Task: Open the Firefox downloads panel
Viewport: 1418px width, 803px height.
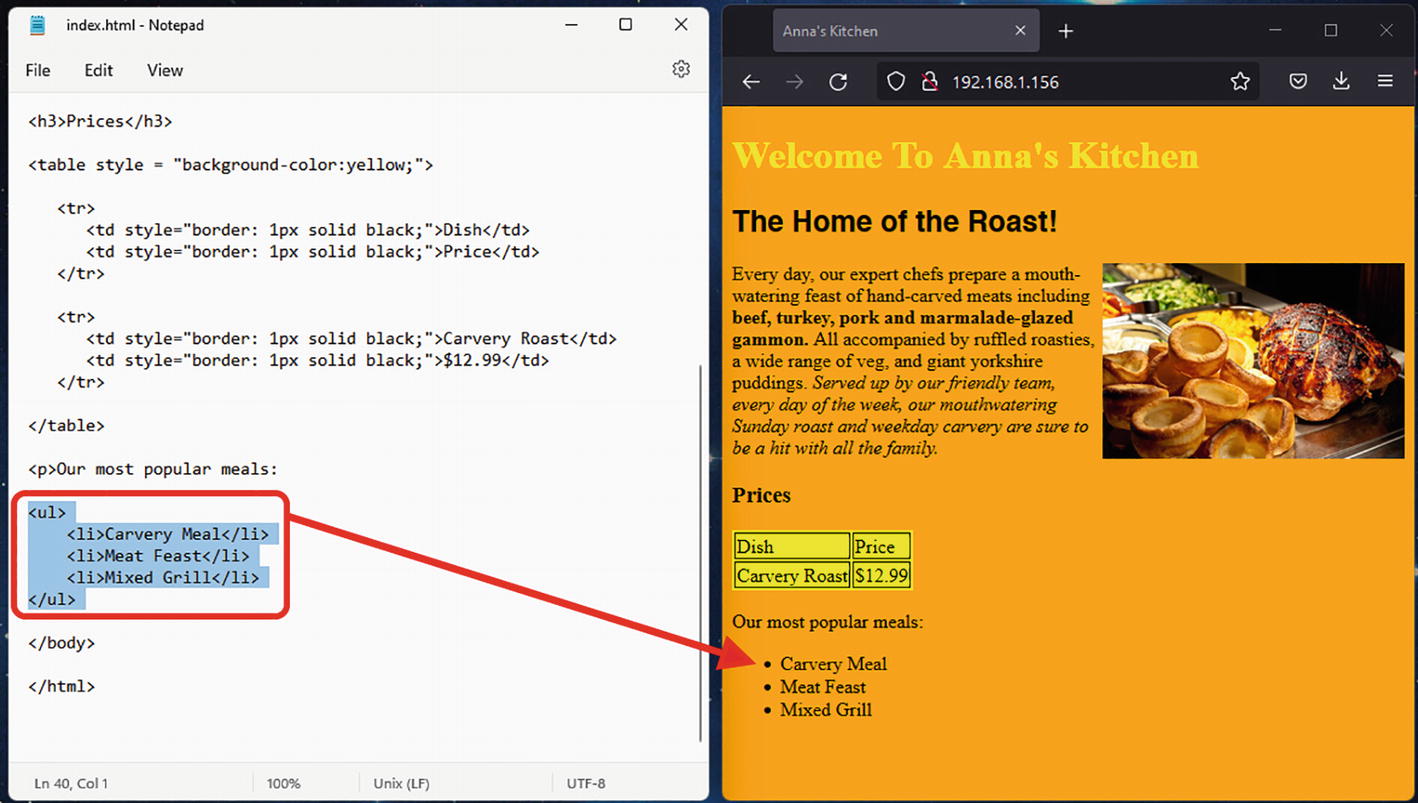Action: pos(1341,82)
